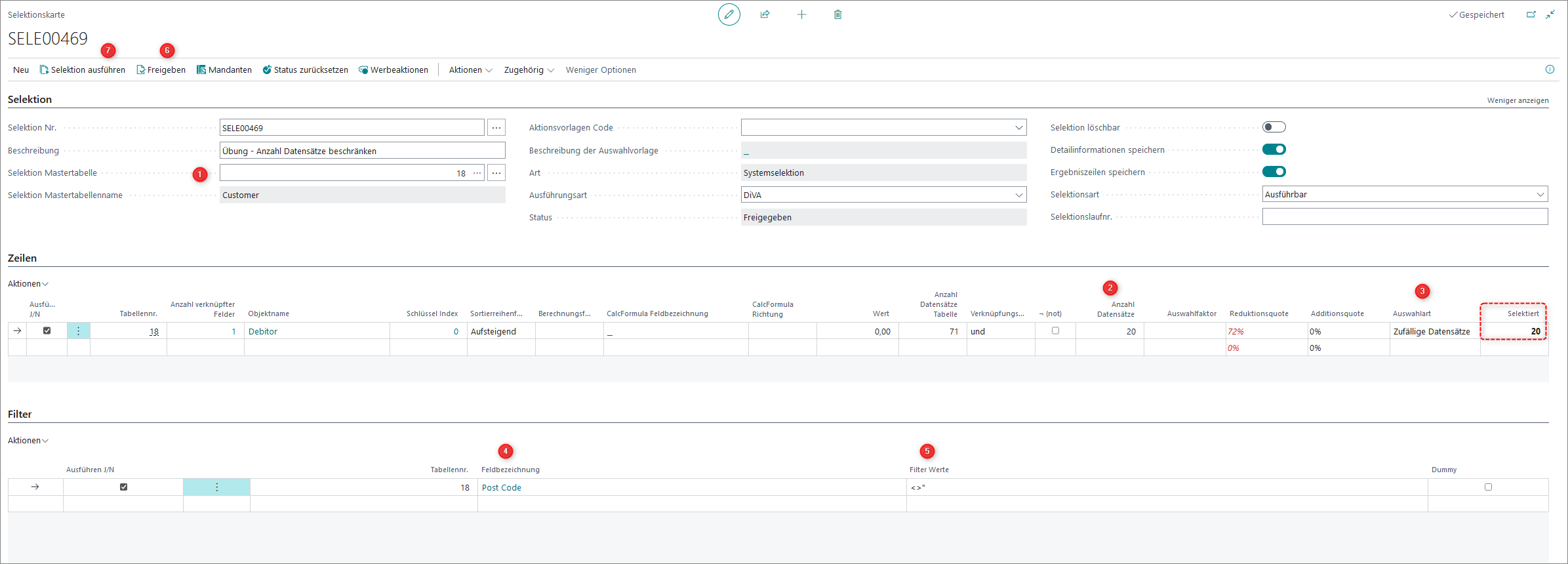Toggle Ergebniszeilen speichern switch

[x=1274, y=172]
